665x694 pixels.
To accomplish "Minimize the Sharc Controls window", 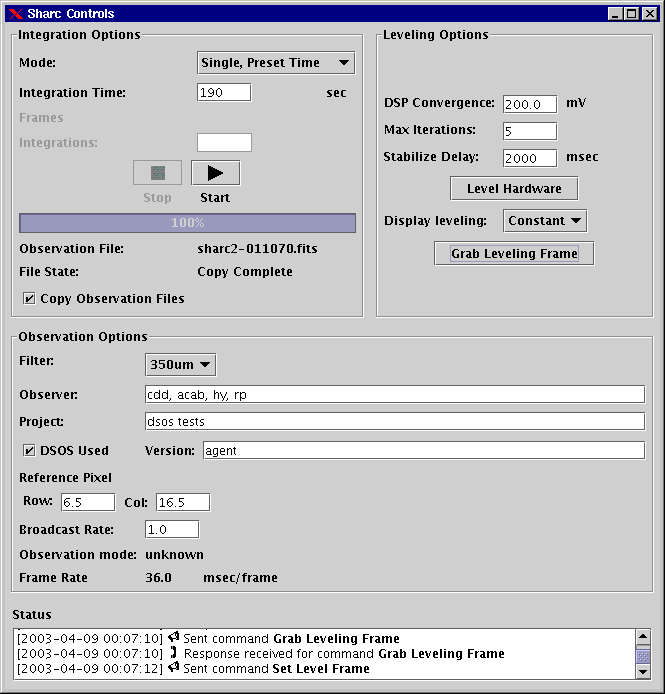I will pyautogui.click(x=615, y=14).
